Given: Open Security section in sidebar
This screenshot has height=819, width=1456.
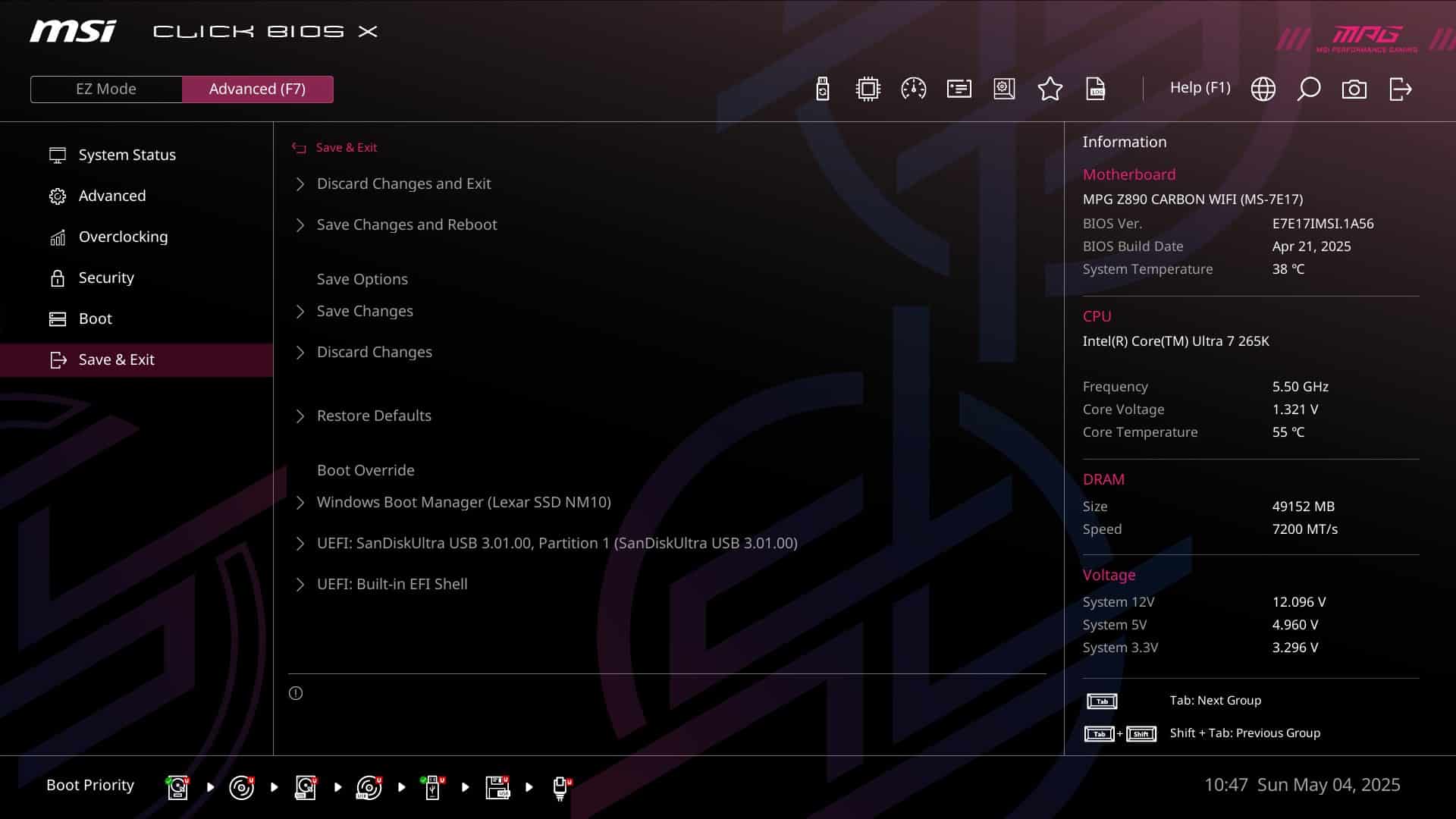Looking at the screenshot, I should (136, 278).
